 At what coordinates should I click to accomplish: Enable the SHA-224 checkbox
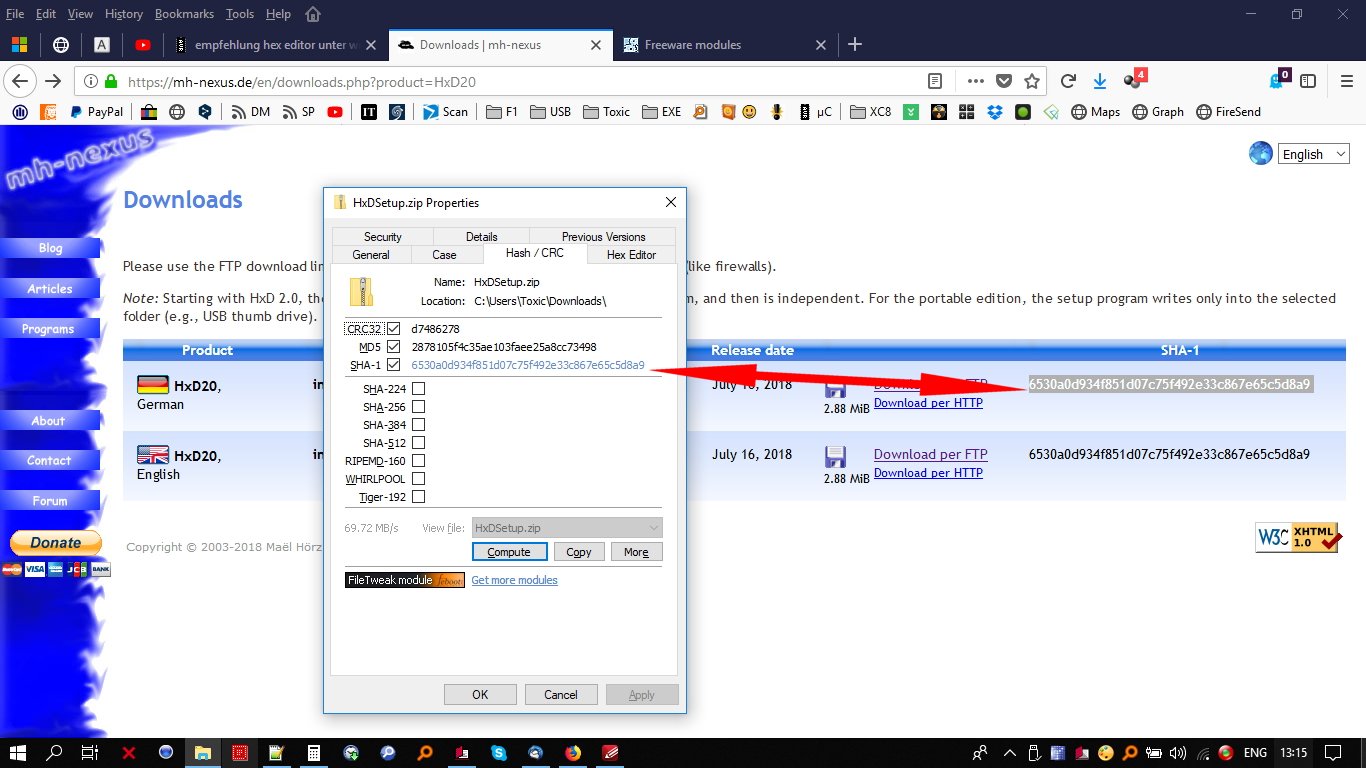pyautogui.click(x=418, y=389)
